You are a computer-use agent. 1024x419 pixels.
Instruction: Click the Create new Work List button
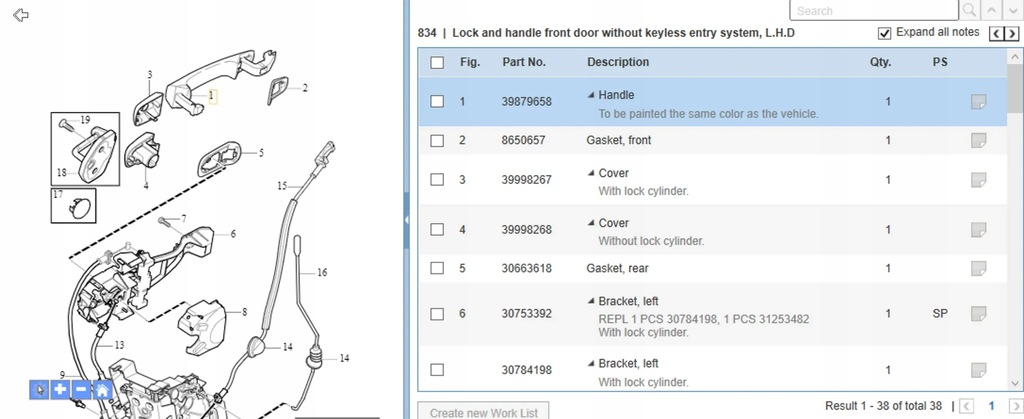484,412
